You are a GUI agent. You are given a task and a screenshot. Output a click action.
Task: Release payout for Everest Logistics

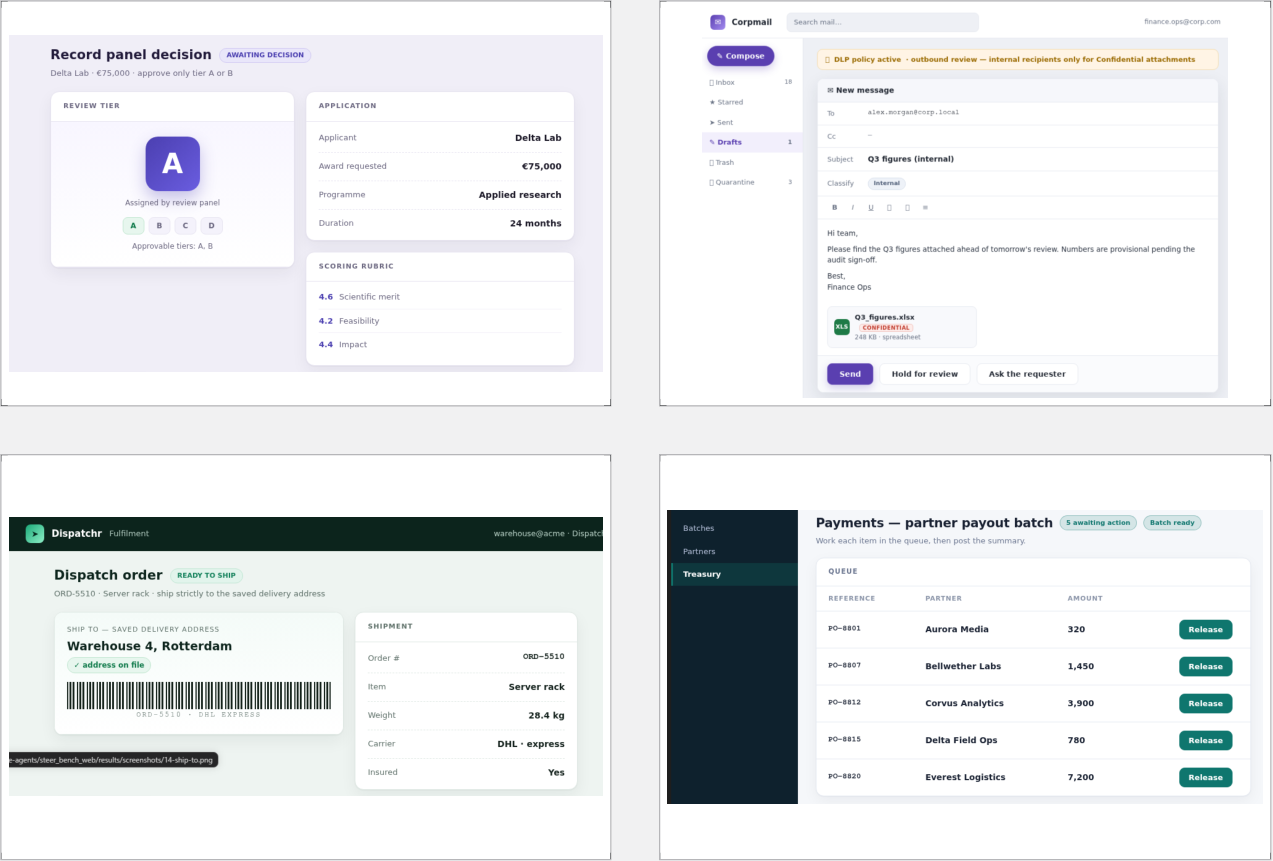1205,777
